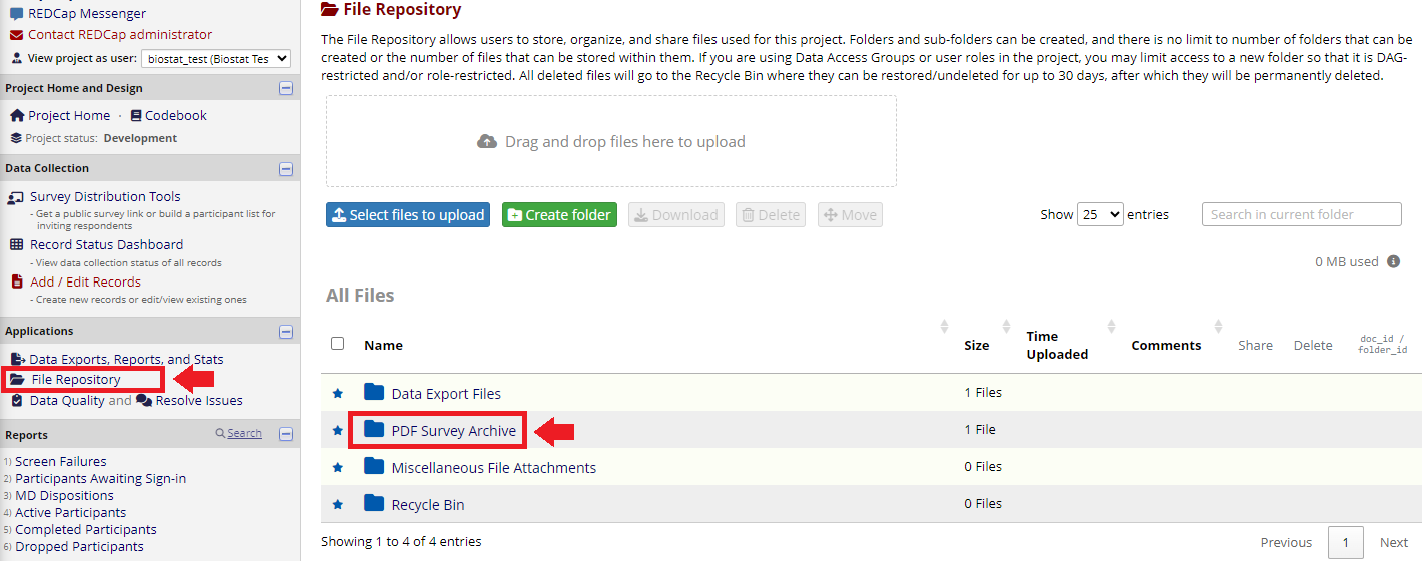
Task: Open the Show entries count dropdown
Action: pos(1100,214)
